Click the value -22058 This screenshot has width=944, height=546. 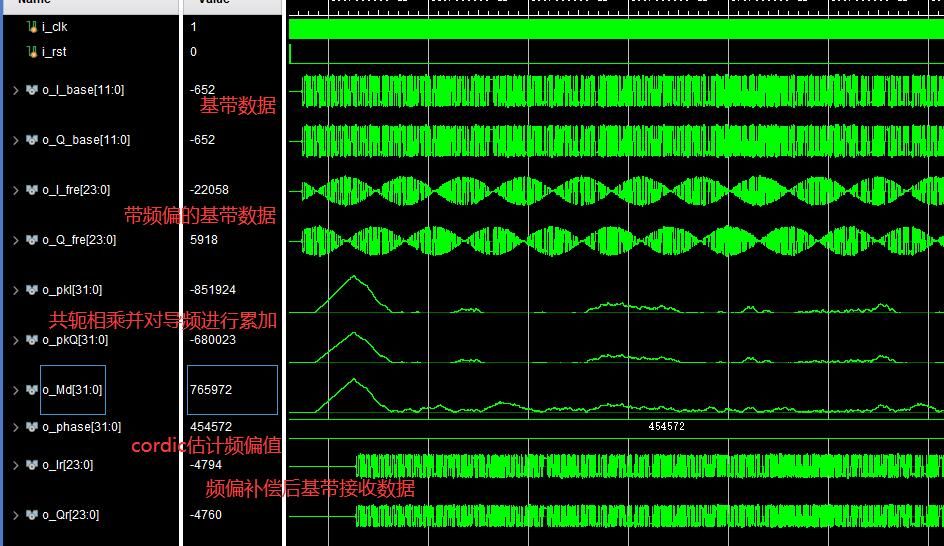pyautogui.click(x=209, y=190)
